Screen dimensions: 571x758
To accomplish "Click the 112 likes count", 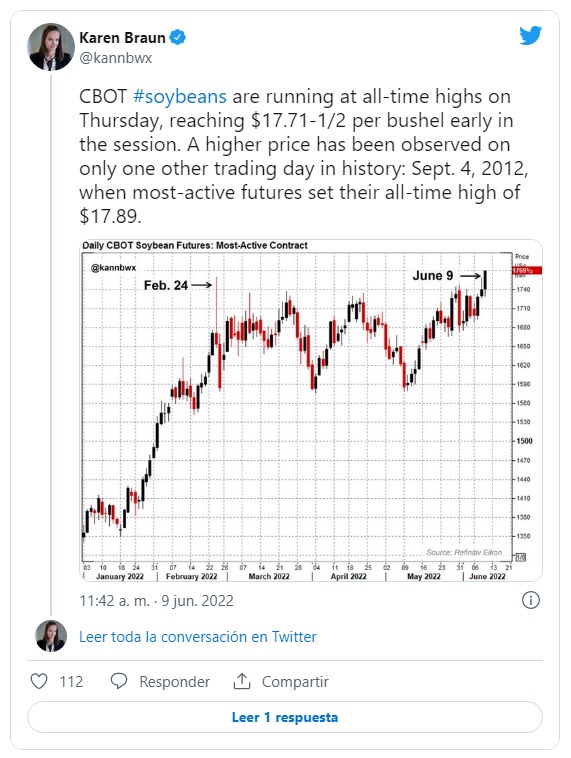I will (x=71, y=682).
